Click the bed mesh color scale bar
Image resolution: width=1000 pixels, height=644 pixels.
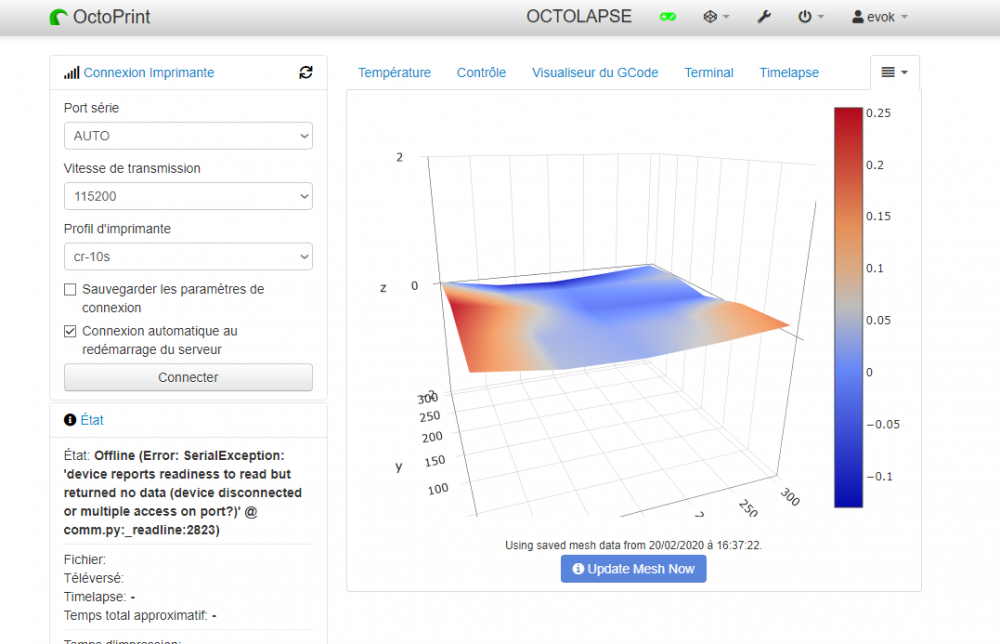point(848,307)
